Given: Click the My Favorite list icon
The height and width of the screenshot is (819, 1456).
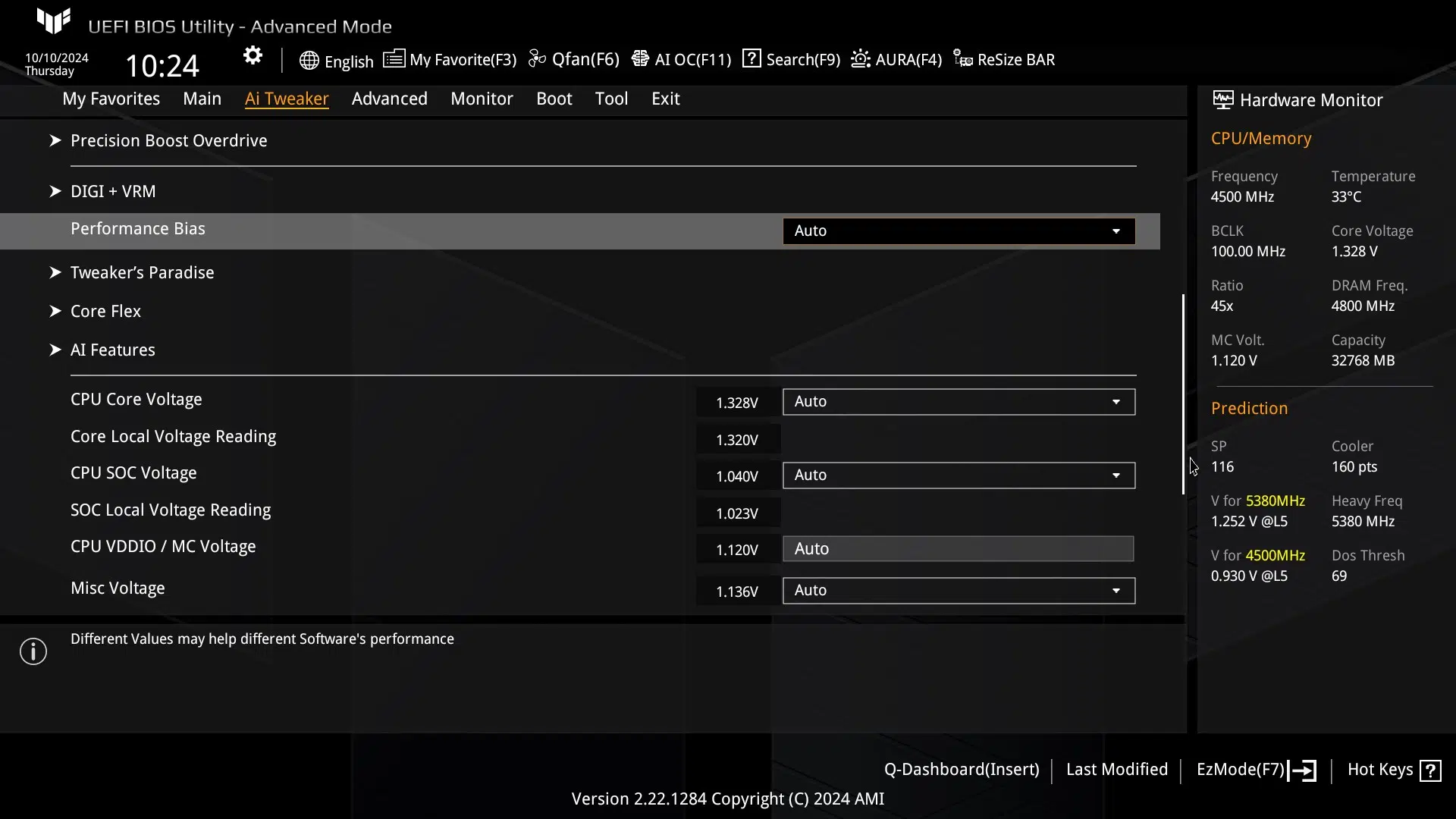Looking at the screenshot, I should pos(394,58).
